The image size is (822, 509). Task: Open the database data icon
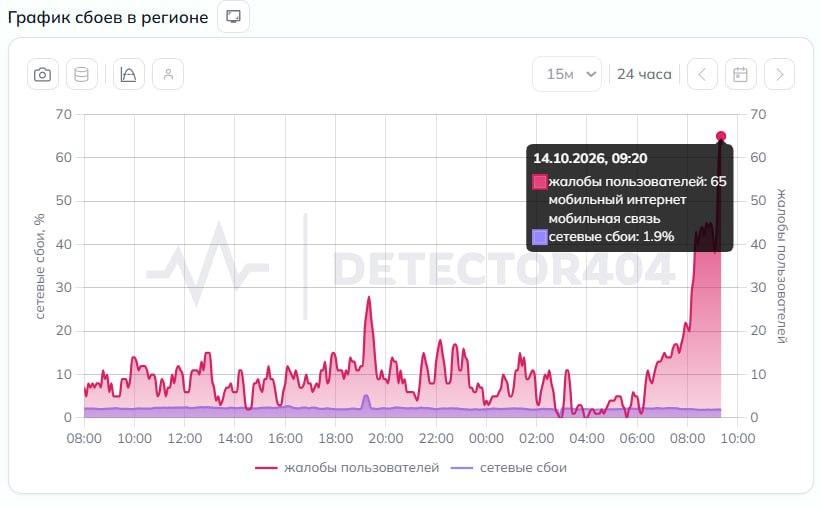pyautogui.click(x=81, y=74)
